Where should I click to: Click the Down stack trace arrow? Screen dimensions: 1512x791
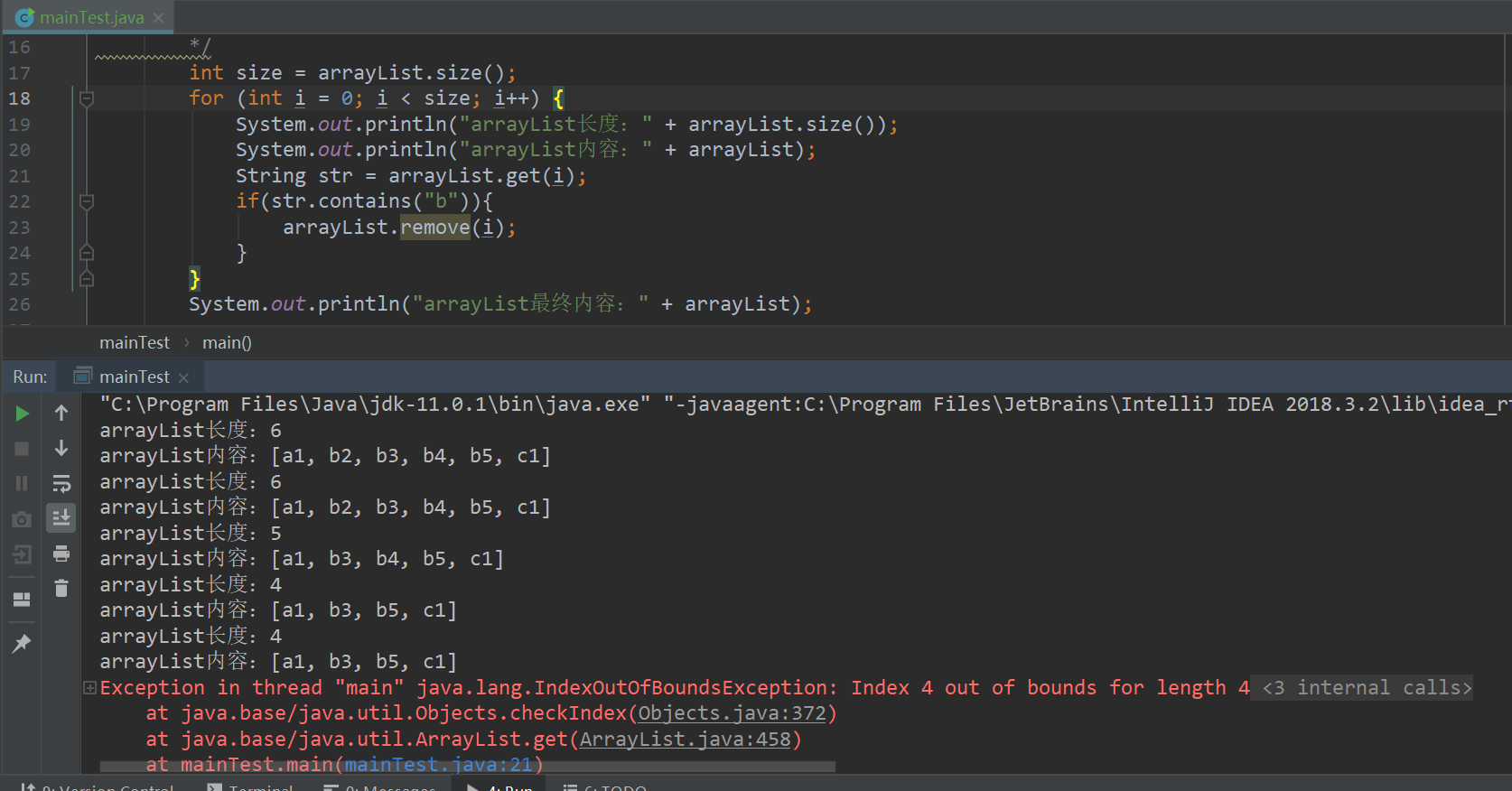pyautogui.click(x=61, y=449)
